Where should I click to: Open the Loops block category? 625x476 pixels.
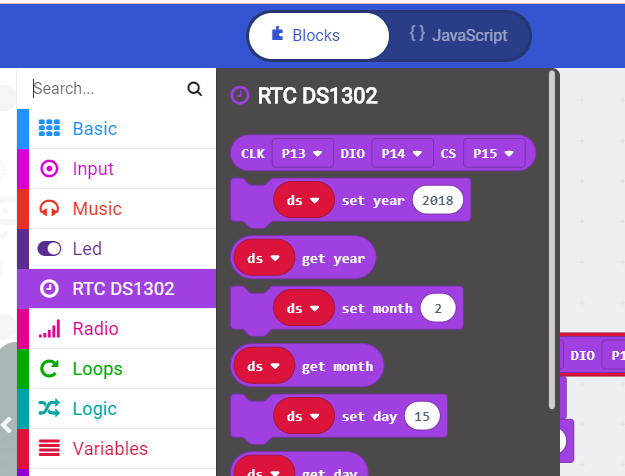(117, 368)
